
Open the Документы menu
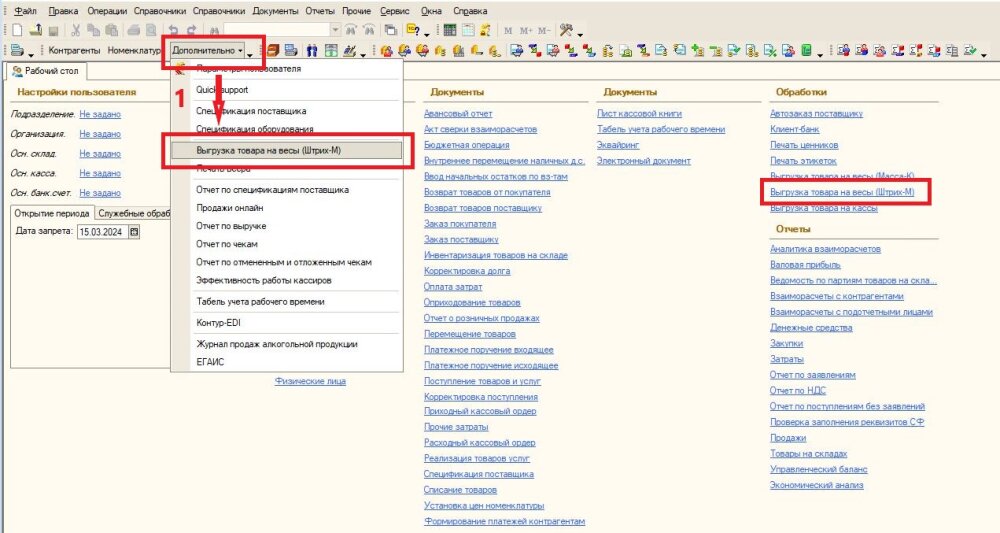(x=275, y=11)
